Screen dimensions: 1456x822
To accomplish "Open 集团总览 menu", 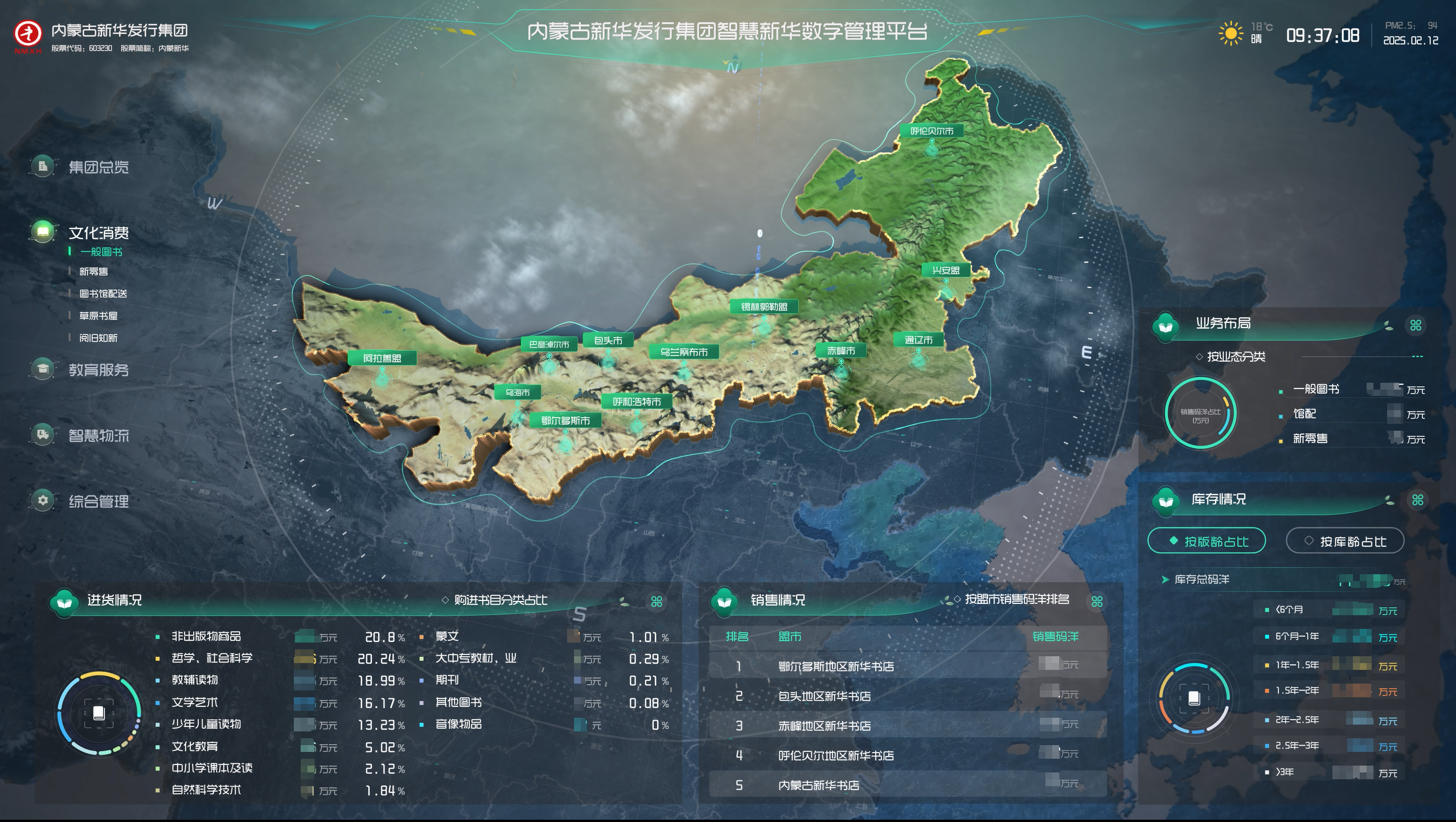I will pyautogui.click(x=99, y=167).
